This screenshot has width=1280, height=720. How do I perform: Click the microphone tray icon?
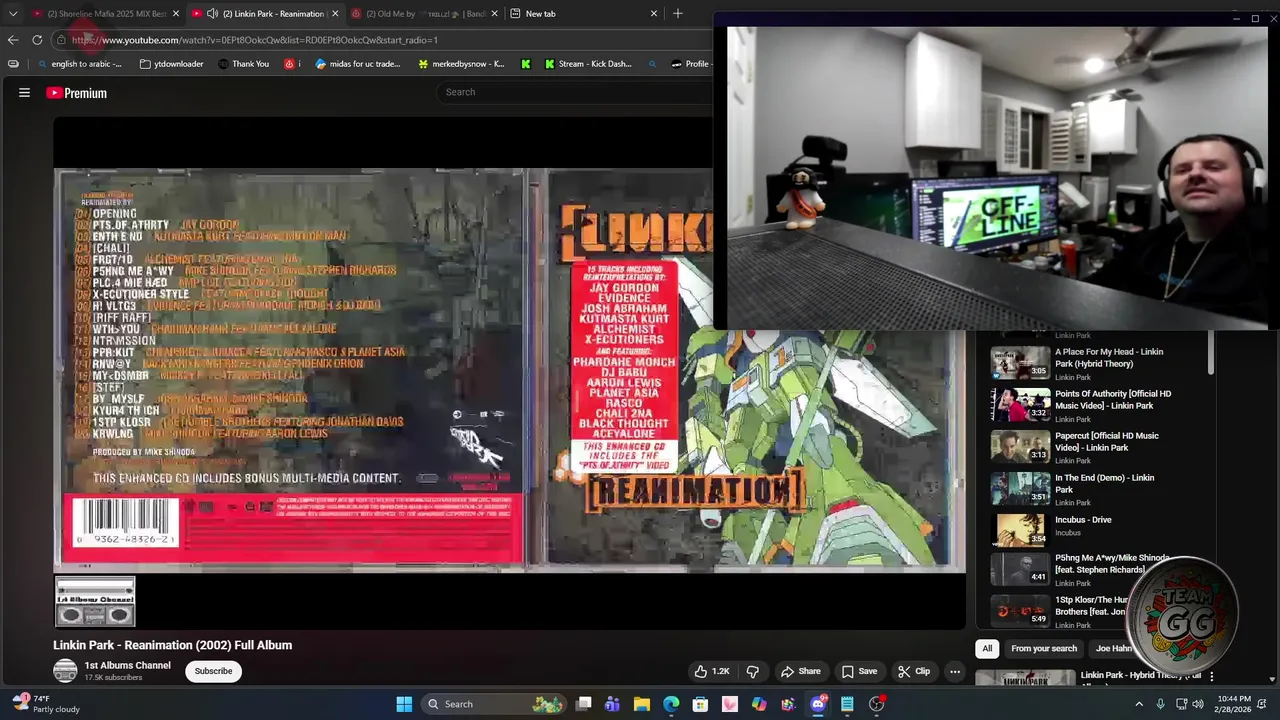click(1160, 704)
